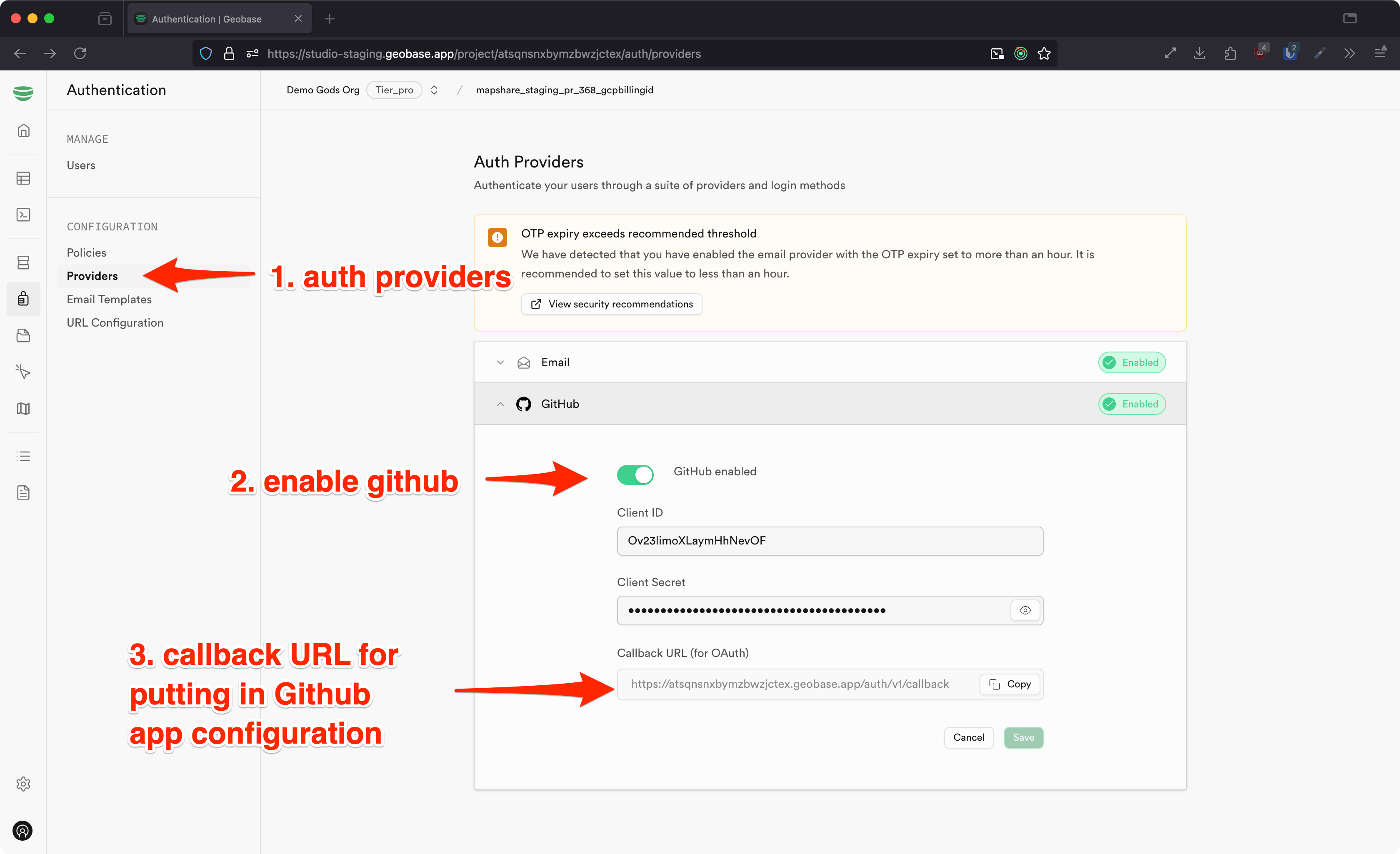1400x854 pixels.
Task: Click into the Client ID field
Action: tap(830, 541)
